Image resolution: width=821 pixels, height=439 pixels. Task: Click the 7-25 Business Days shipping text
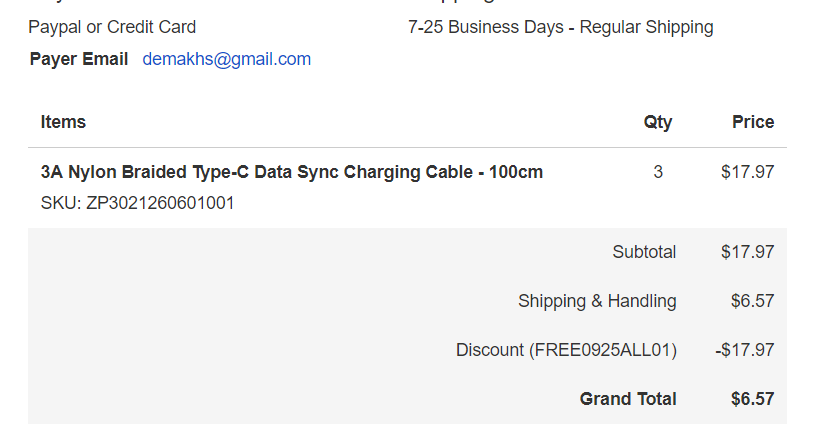pos(560,27)
